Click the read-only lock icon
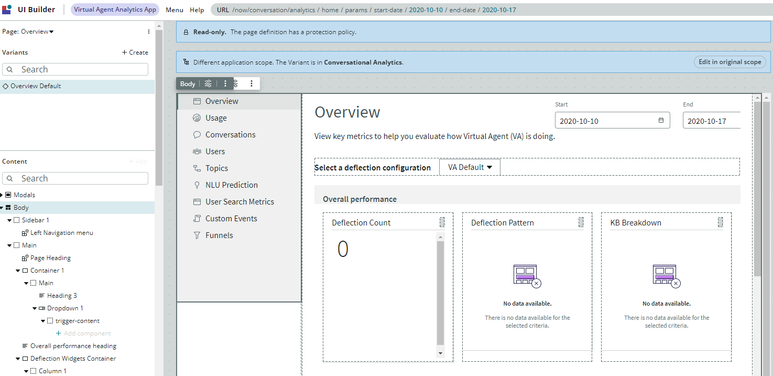Viewport: 773px width, 376px height. [x=186, y=32]
